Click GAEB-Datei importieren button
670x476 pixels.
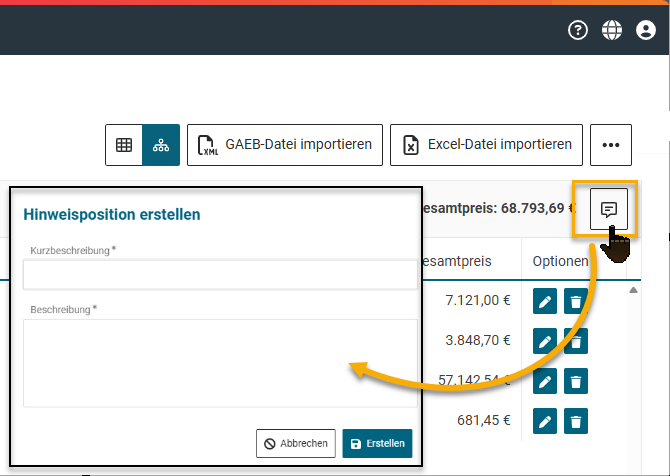click(x=284, y=145)
